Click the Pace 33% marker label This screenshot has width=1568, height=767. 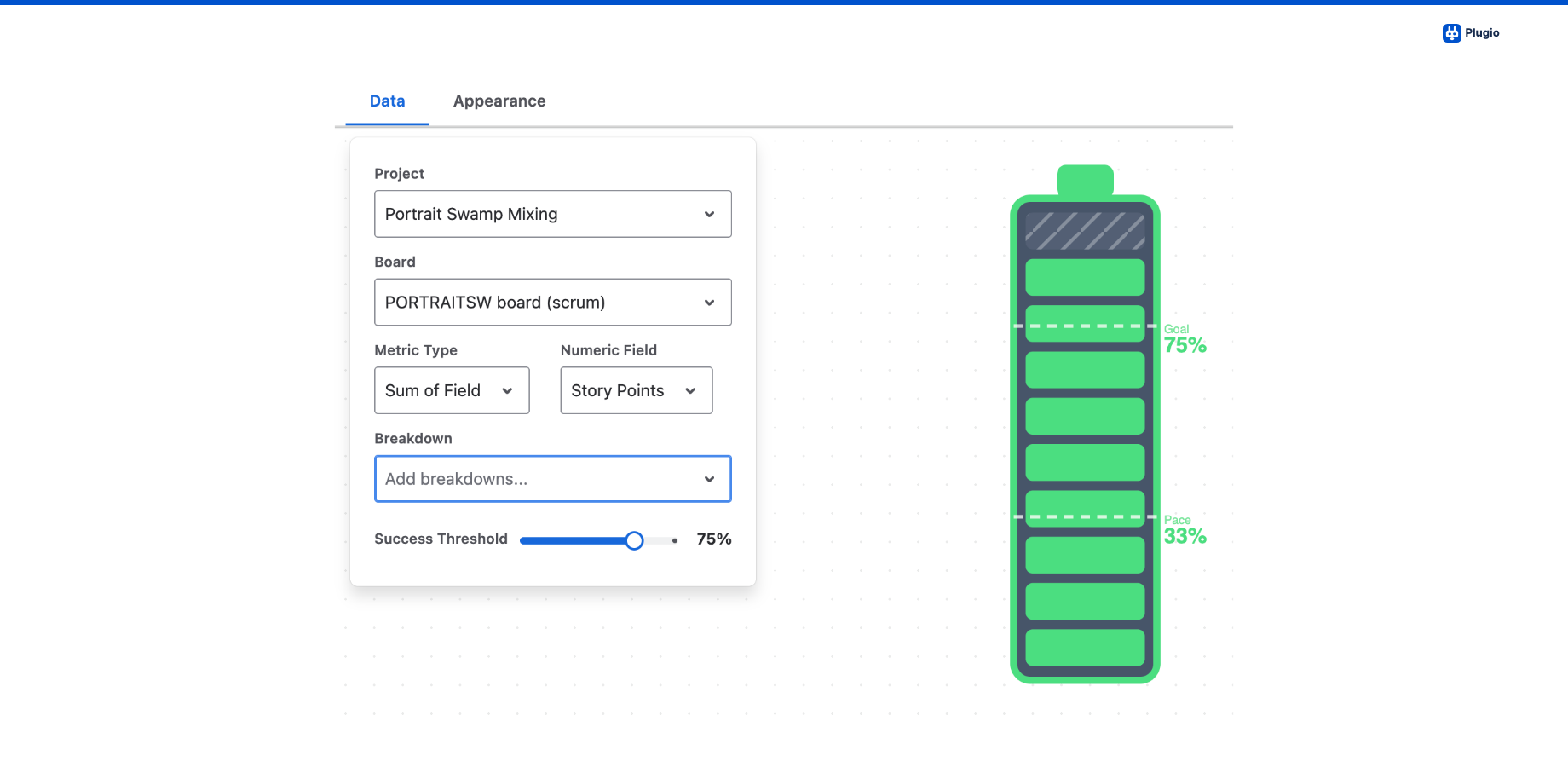coord(1185,531)
